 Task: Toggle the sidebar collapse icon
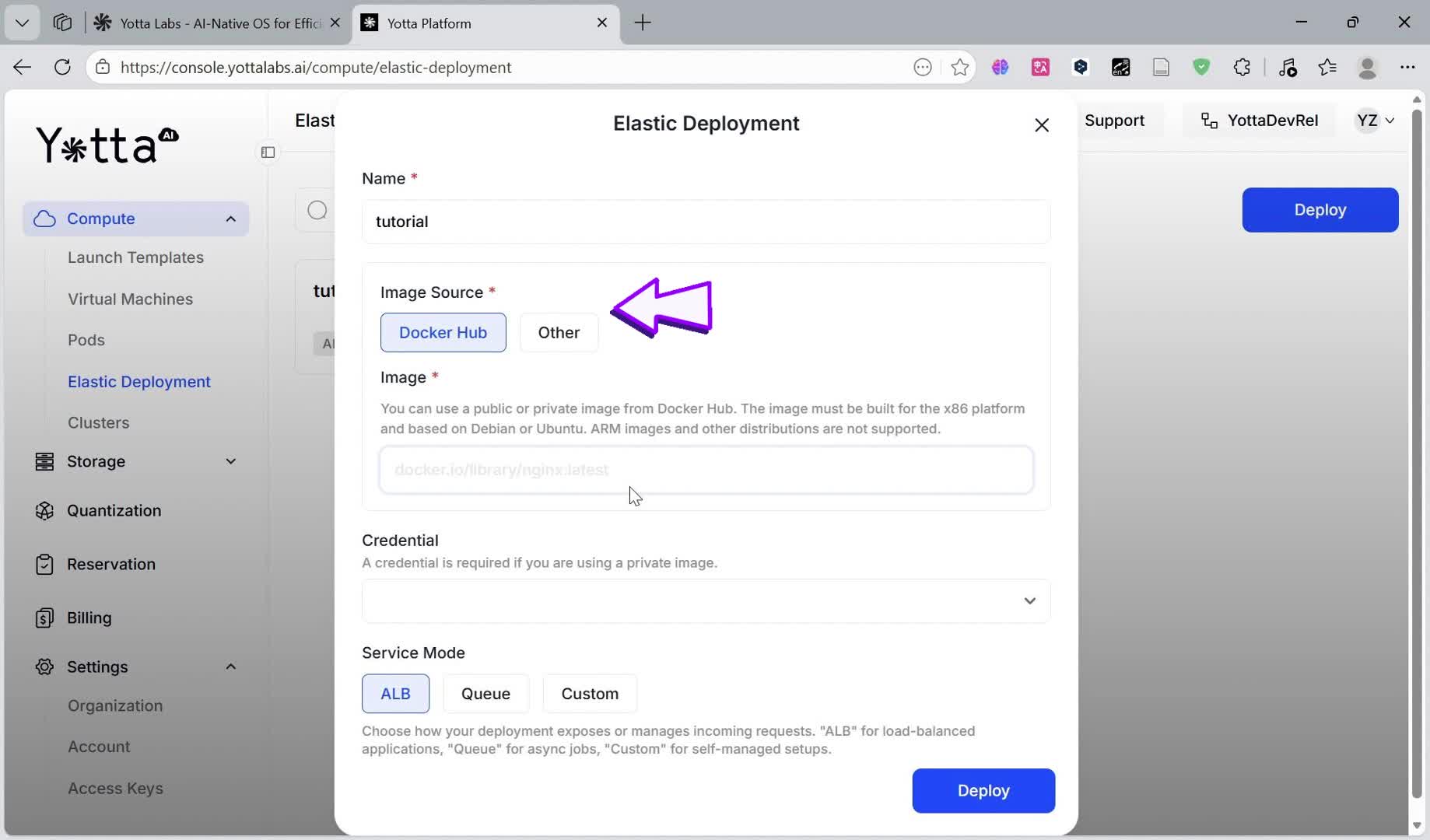tap(268, 152)
